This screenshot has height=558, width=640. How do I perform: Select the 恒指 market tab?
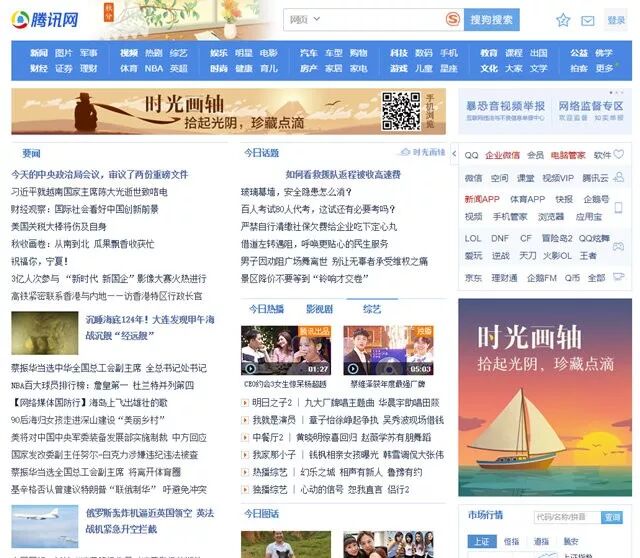point(511,541)
